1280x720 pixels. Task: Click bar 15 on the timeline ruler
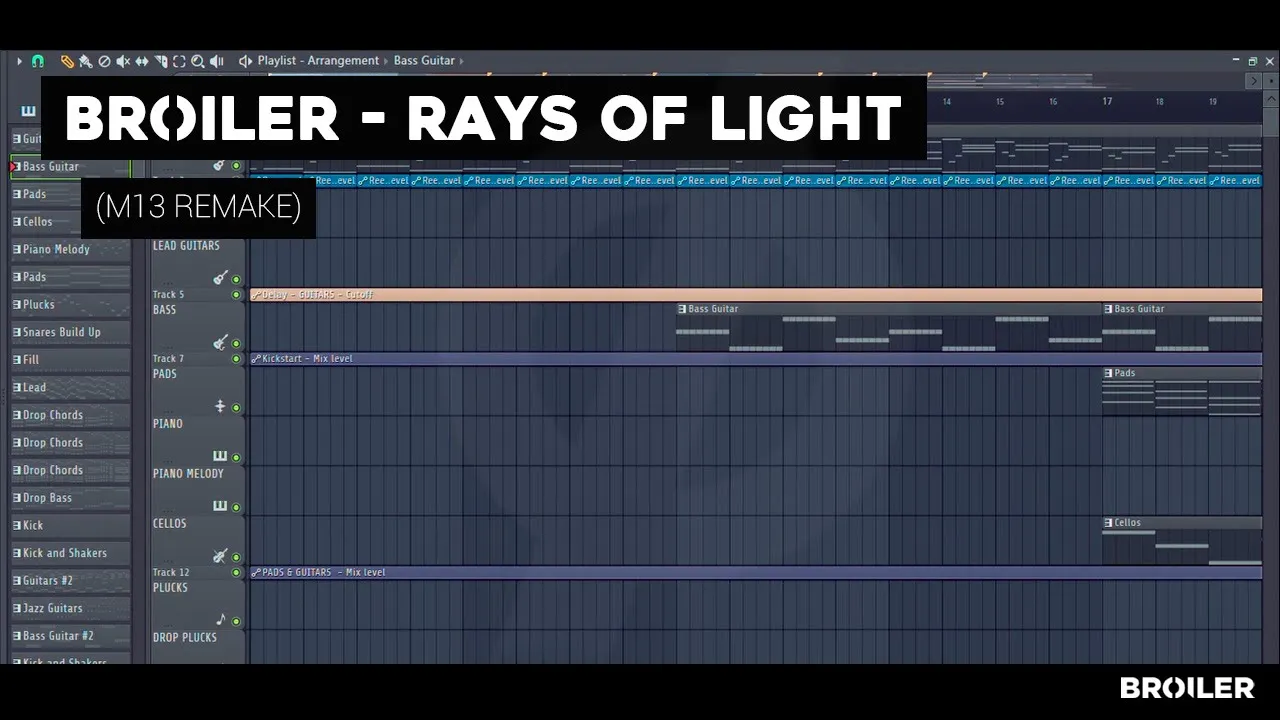coord(1000,102)
